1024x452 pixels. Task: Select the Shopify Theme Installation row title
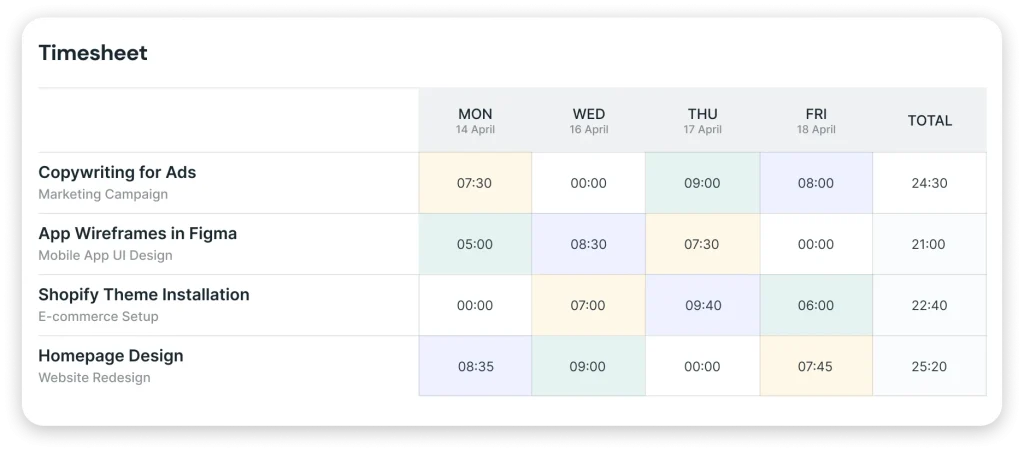pyautogui.click(x=143, y=295)
